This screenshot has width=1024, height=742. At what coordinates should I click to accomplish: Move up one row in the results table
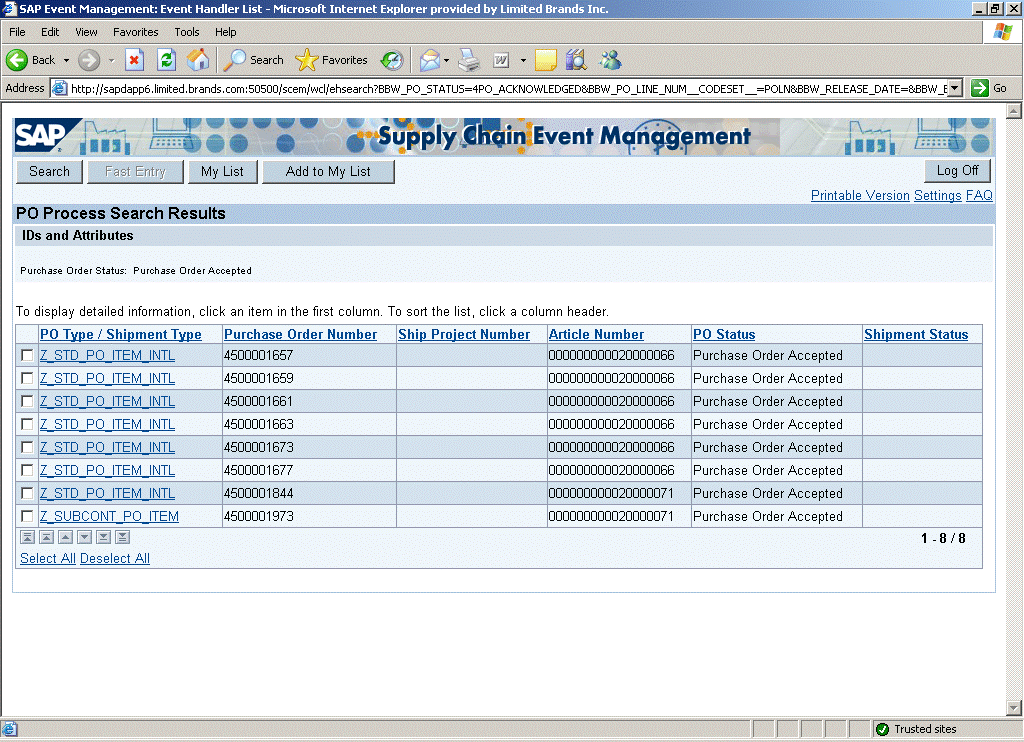[x=65, y=537]
